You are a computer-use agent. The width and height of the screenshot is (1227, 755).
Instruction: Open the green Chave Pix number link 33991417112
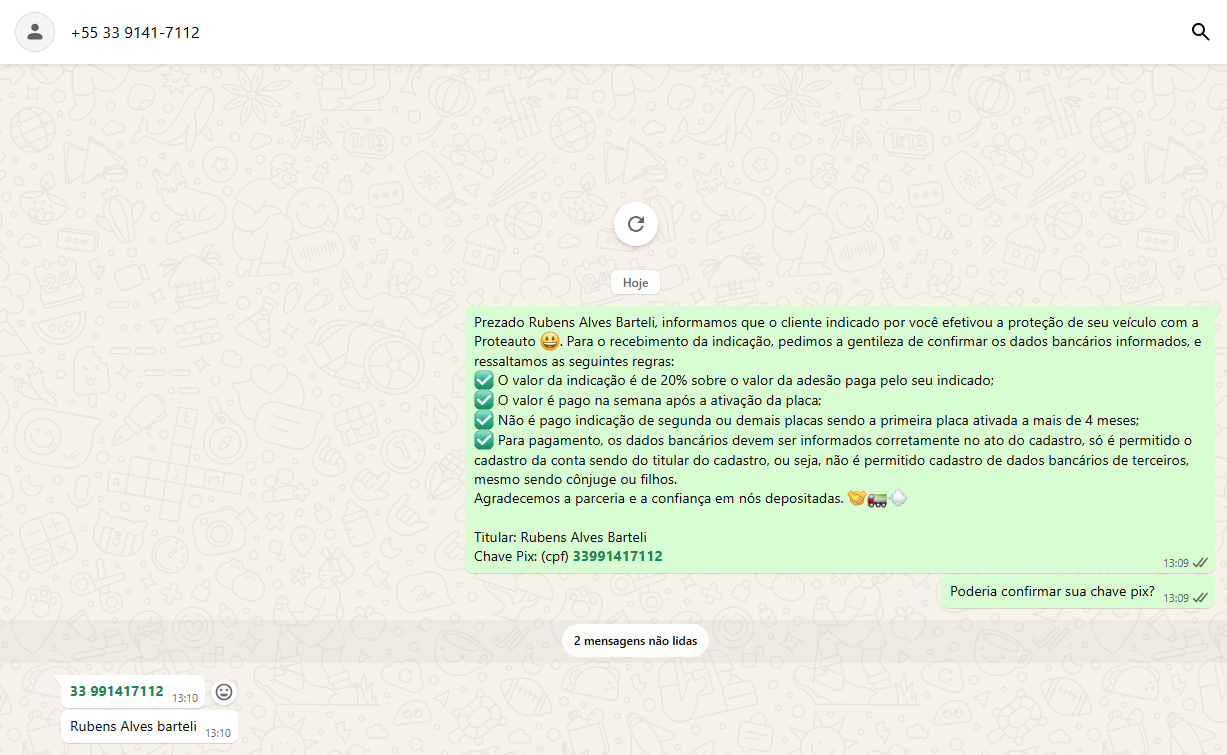tap(617, 556)
